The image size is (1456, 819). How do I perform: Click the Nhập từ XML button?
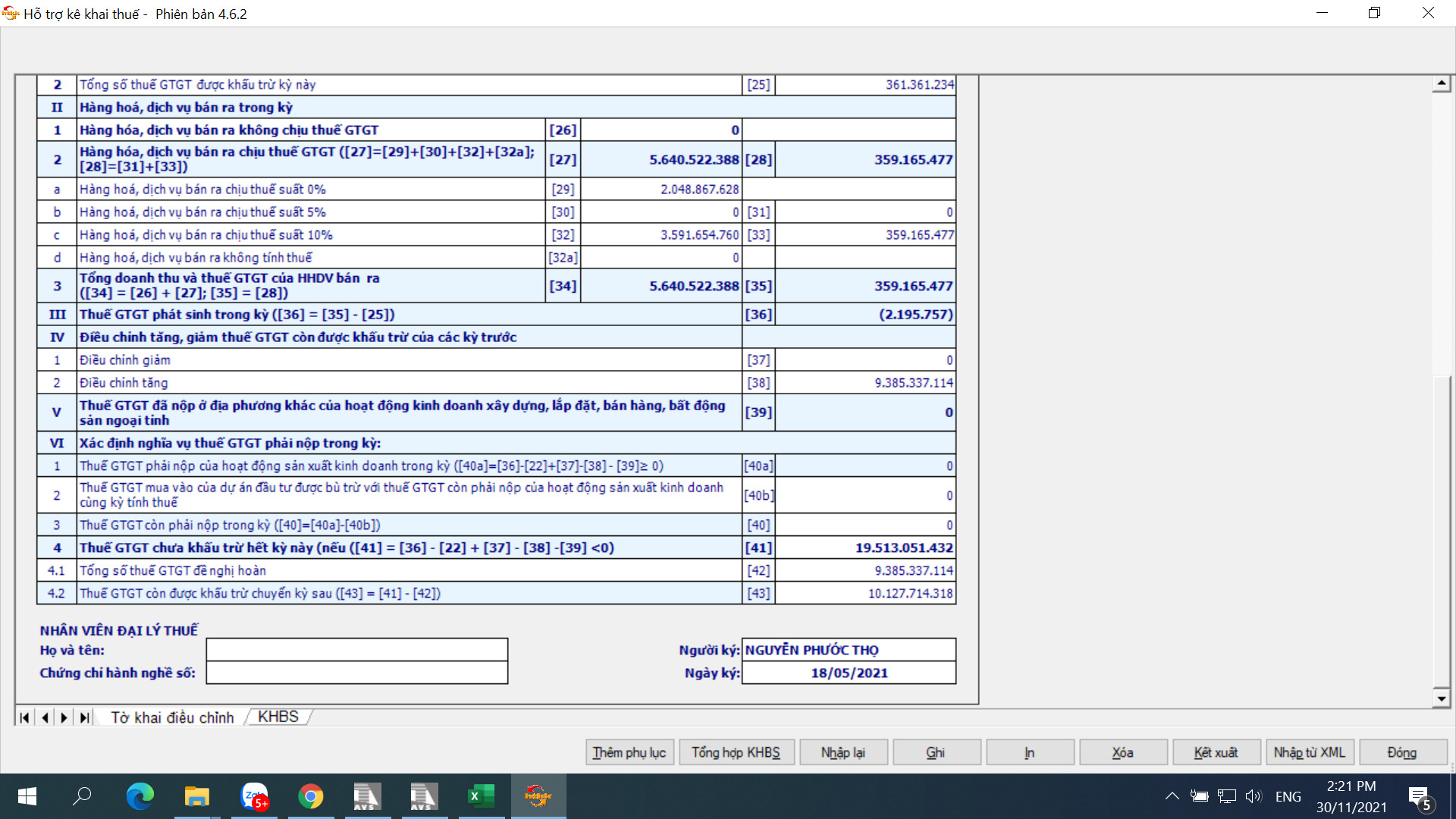[x=1309, y=752]
